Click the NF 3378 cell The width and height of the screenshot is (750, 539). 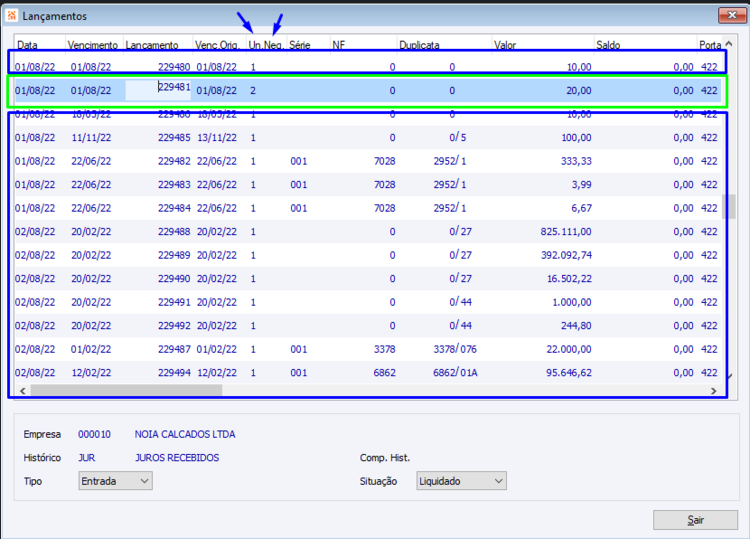coord(385,349)
